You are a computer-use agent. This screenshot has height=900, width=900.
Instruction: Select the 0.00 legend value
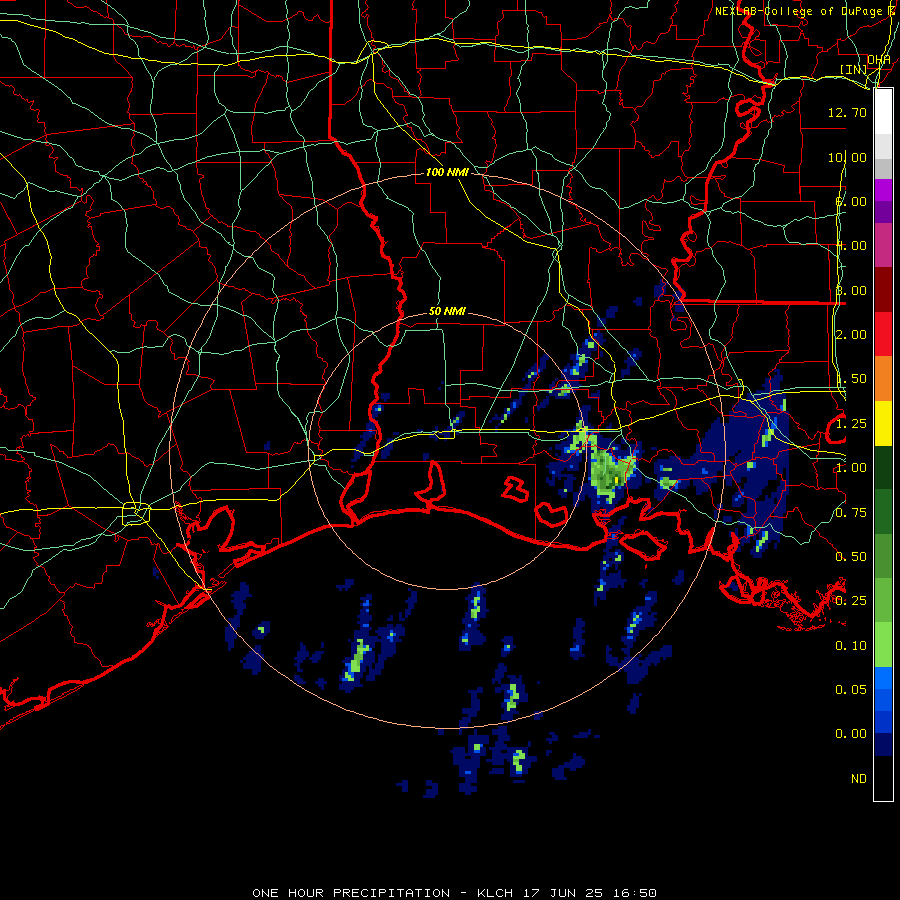pyautogui.click(x=851, y=734)
